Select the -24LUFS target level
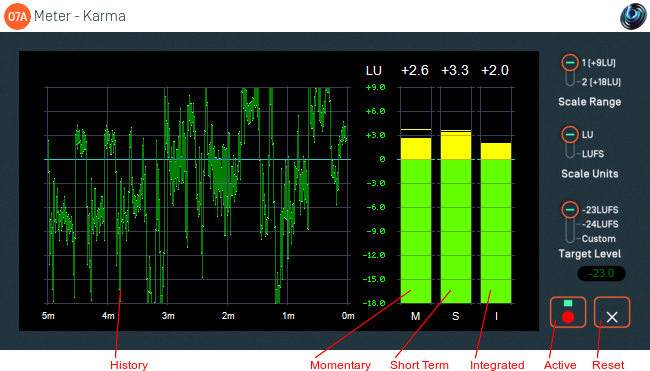The image size is (650, 371). [600, 224]
